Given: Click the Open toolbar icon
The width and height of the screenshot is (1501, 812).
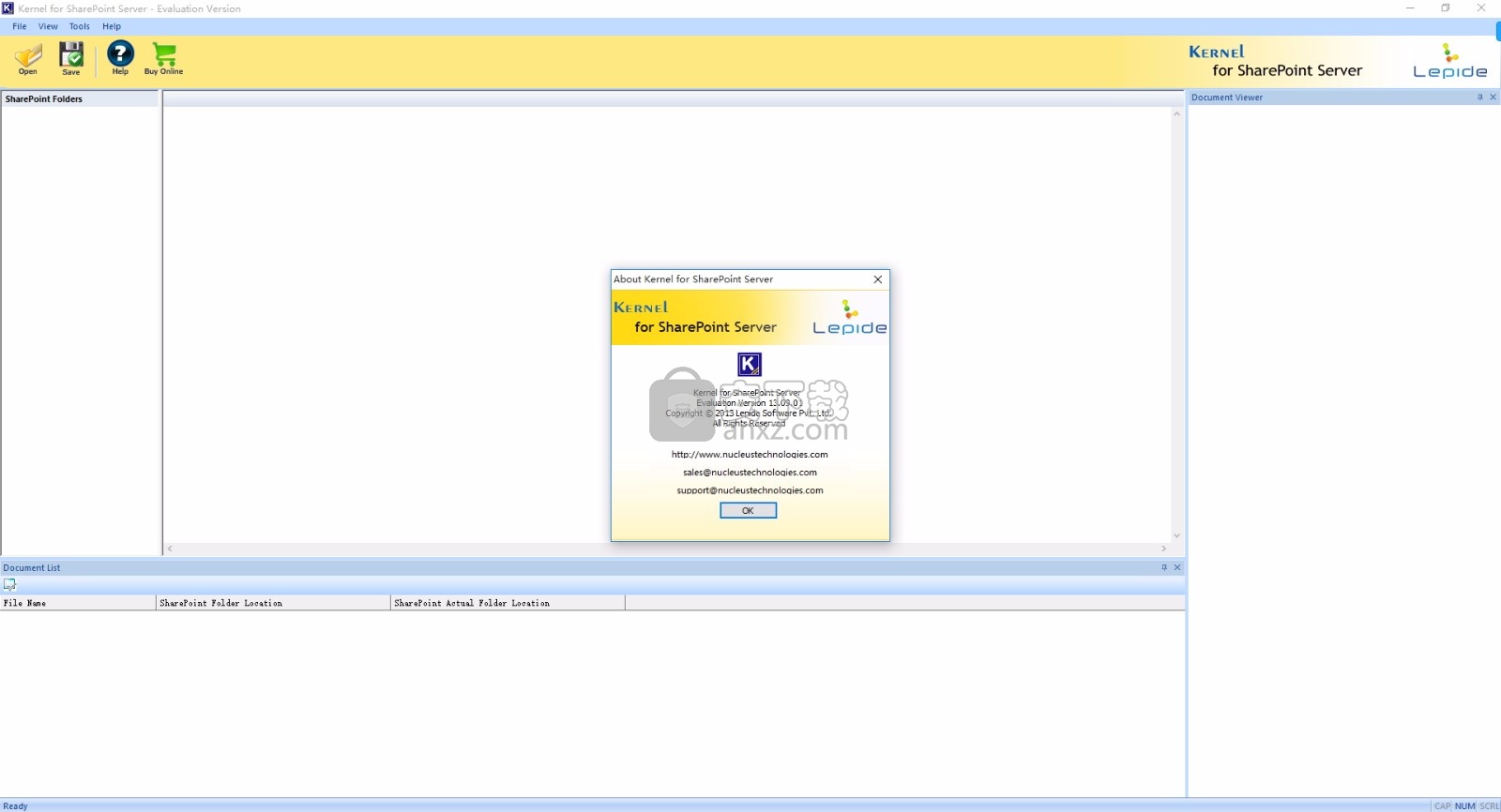Looking at the screenshot, I should 28,59.
